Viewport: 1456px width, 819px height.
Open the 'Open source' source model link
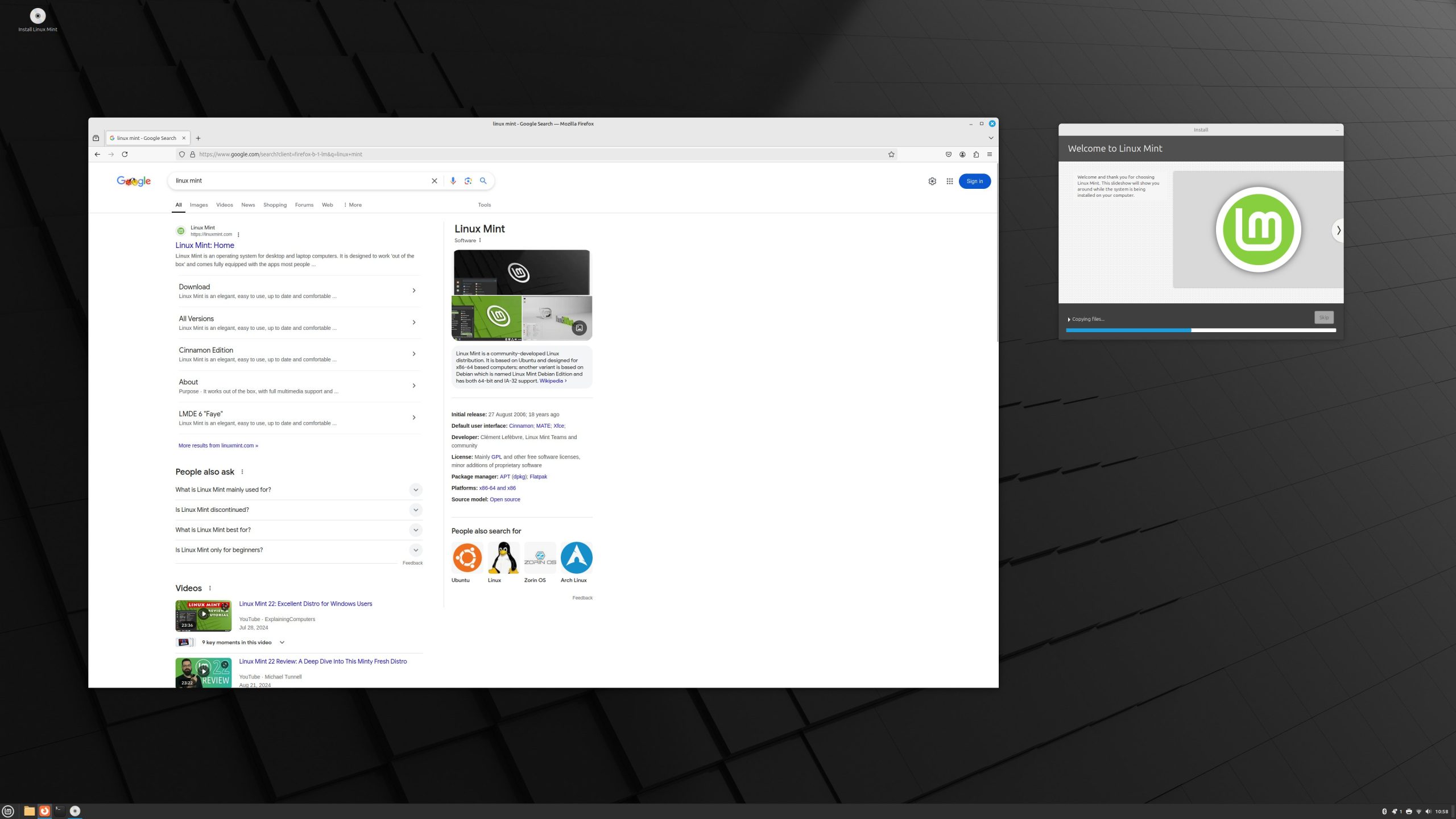[504, 499]
